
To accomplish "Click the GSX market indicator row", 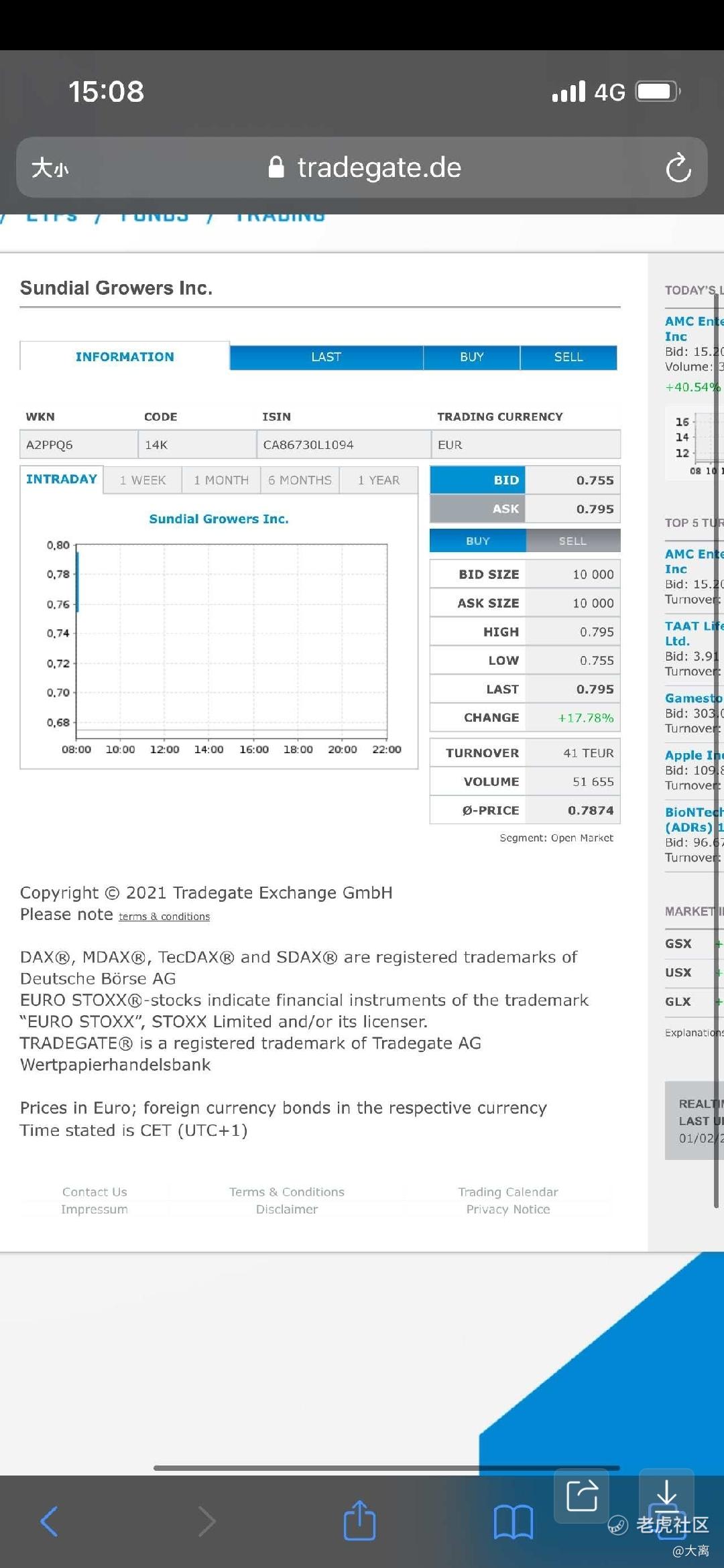I will pyautogui.click(x=694, y=943).
